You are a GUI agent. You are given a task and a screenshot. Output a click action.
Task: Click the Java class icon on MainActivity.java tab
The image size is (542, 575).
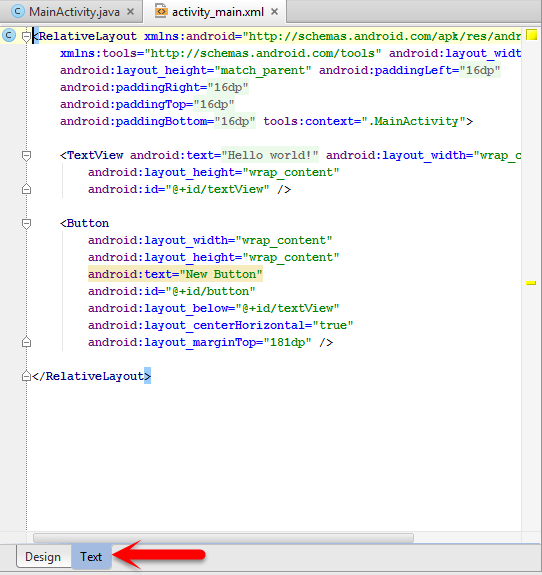click(17, 11)
